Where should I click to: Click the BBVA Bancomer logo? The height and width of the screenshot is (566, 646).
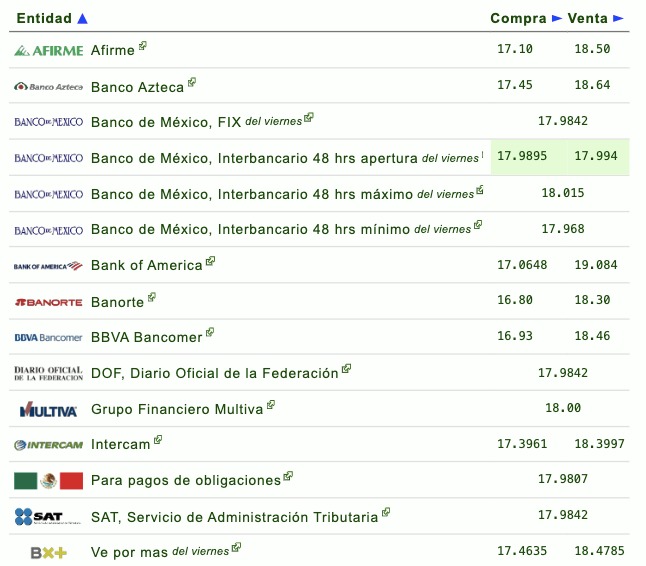click(49, 338)
